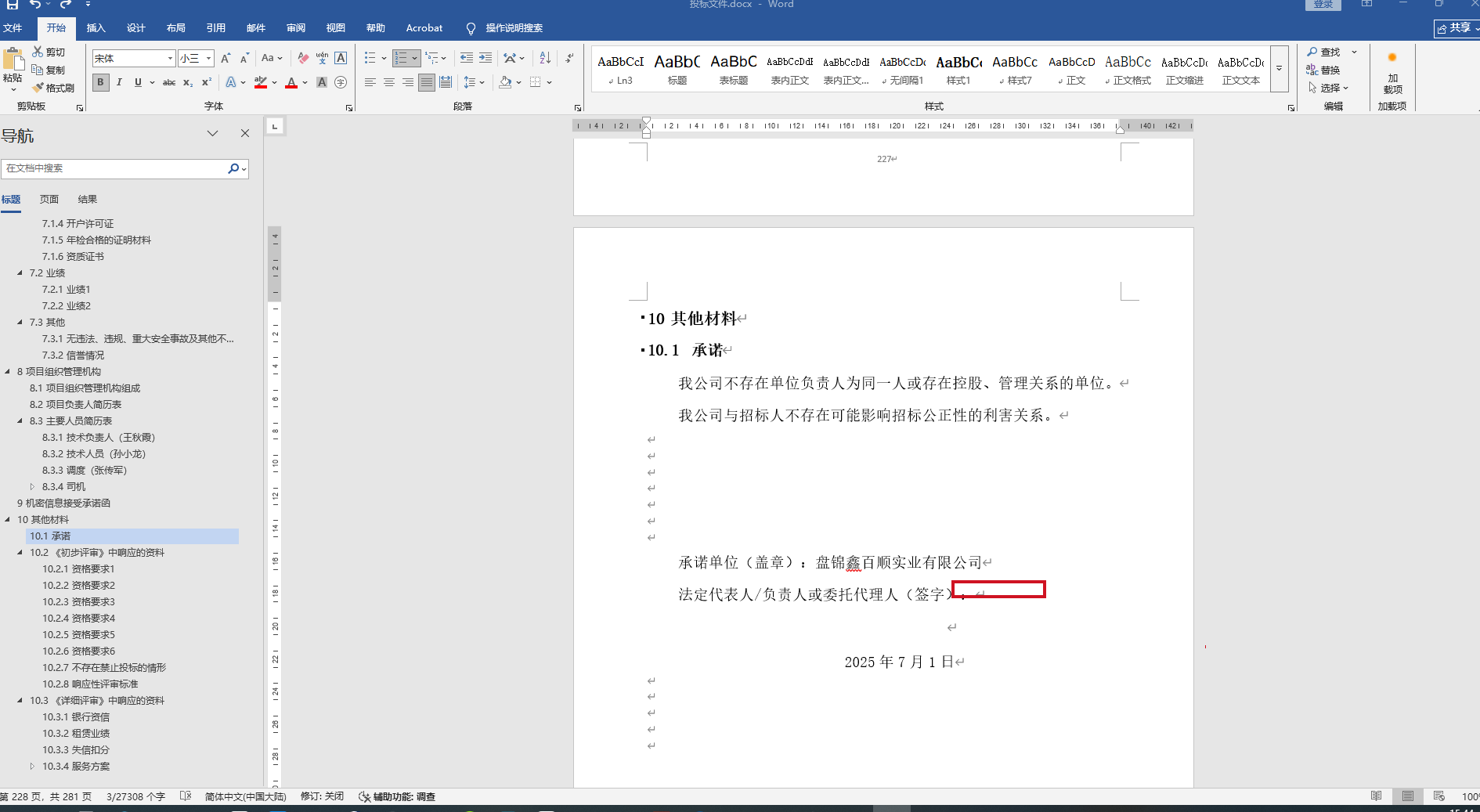Apply red font color (A with red bar)
1480x812 pixels.
coord(291,82)
